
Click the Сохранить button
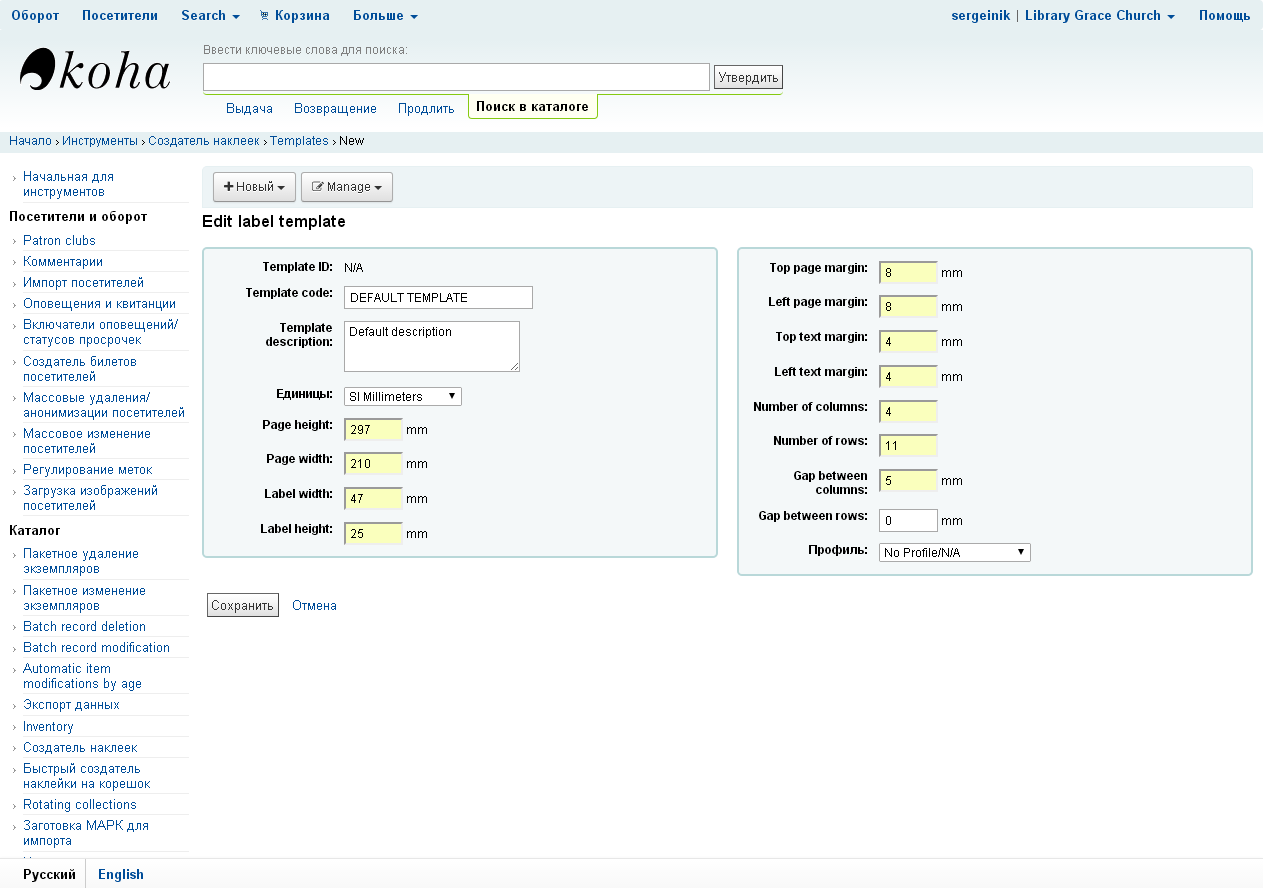click(x=242, y=605)
